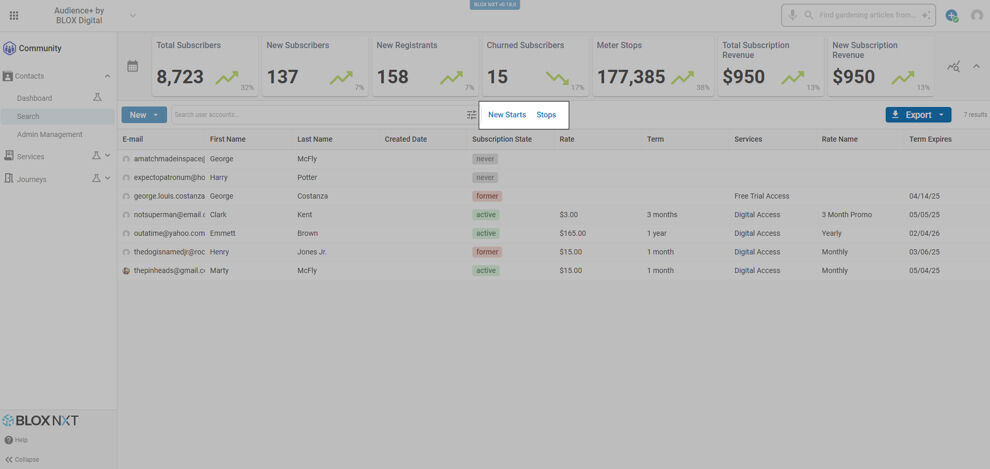990x469 pixels.
Task: Click the Churned Subscribers downward trend icon
Action: click(x=558, y=78)
